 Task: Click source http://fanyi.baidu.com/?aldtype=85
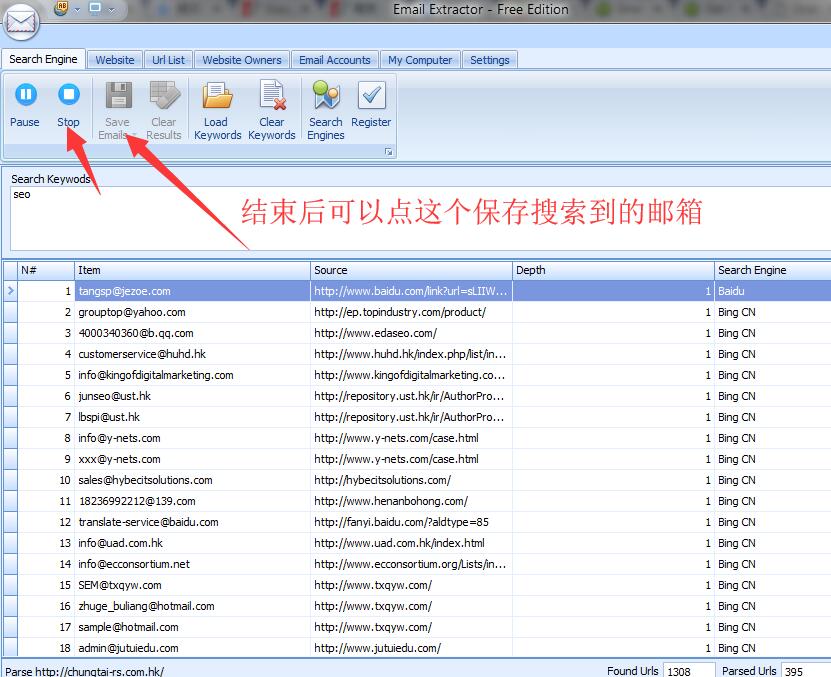point(401,522)
